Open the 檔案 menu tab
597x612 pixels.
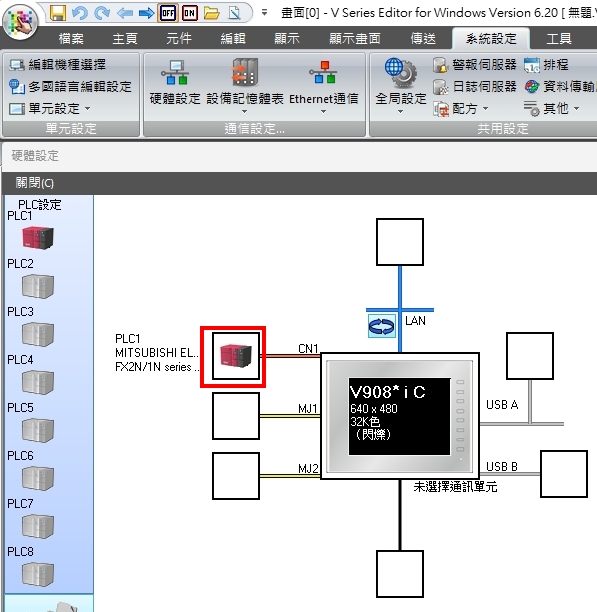click(71, 38)
